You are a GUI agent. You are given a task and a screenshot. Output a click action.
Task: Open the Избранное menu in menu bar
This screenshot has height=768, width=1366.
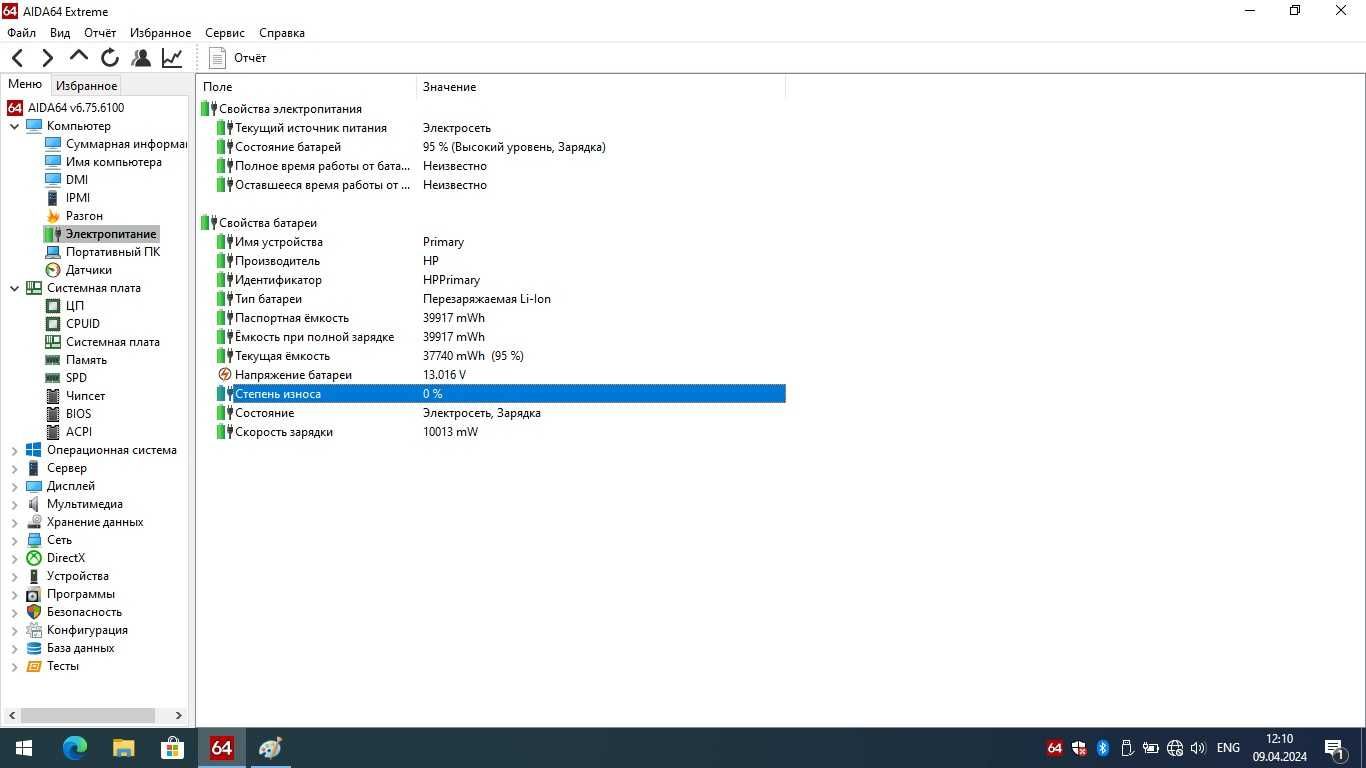tap(160, 32)
